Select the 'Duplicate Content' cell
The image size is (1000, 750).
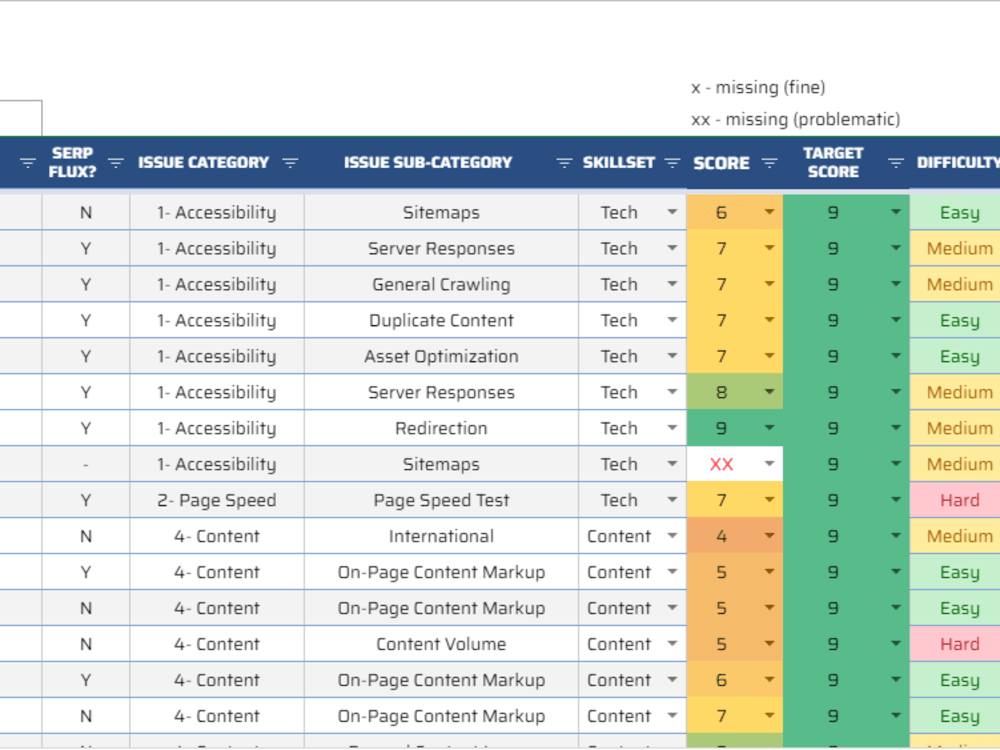coord(441,320)
